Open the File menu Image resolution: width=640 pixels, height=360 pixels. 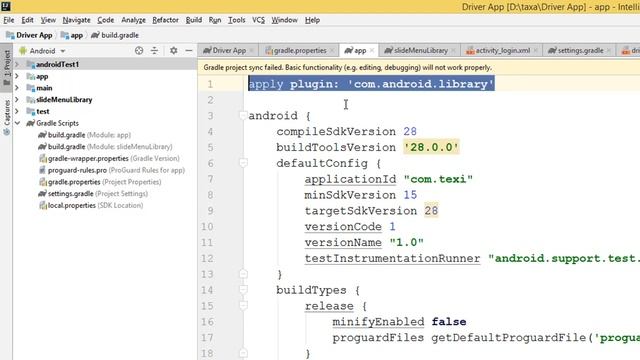9,20
